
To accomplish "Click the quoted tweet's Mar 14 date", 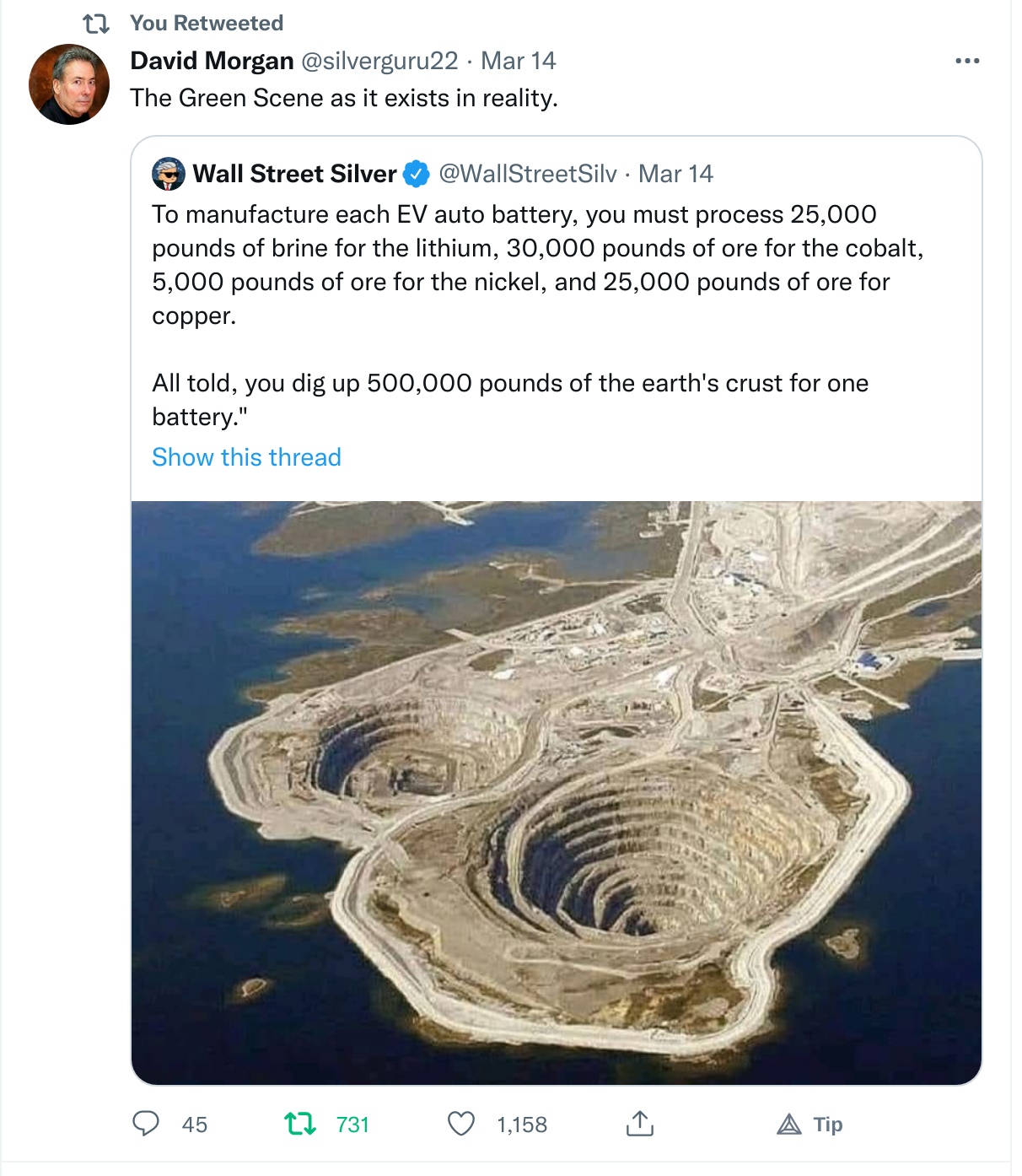I will (x=675, y=174).
